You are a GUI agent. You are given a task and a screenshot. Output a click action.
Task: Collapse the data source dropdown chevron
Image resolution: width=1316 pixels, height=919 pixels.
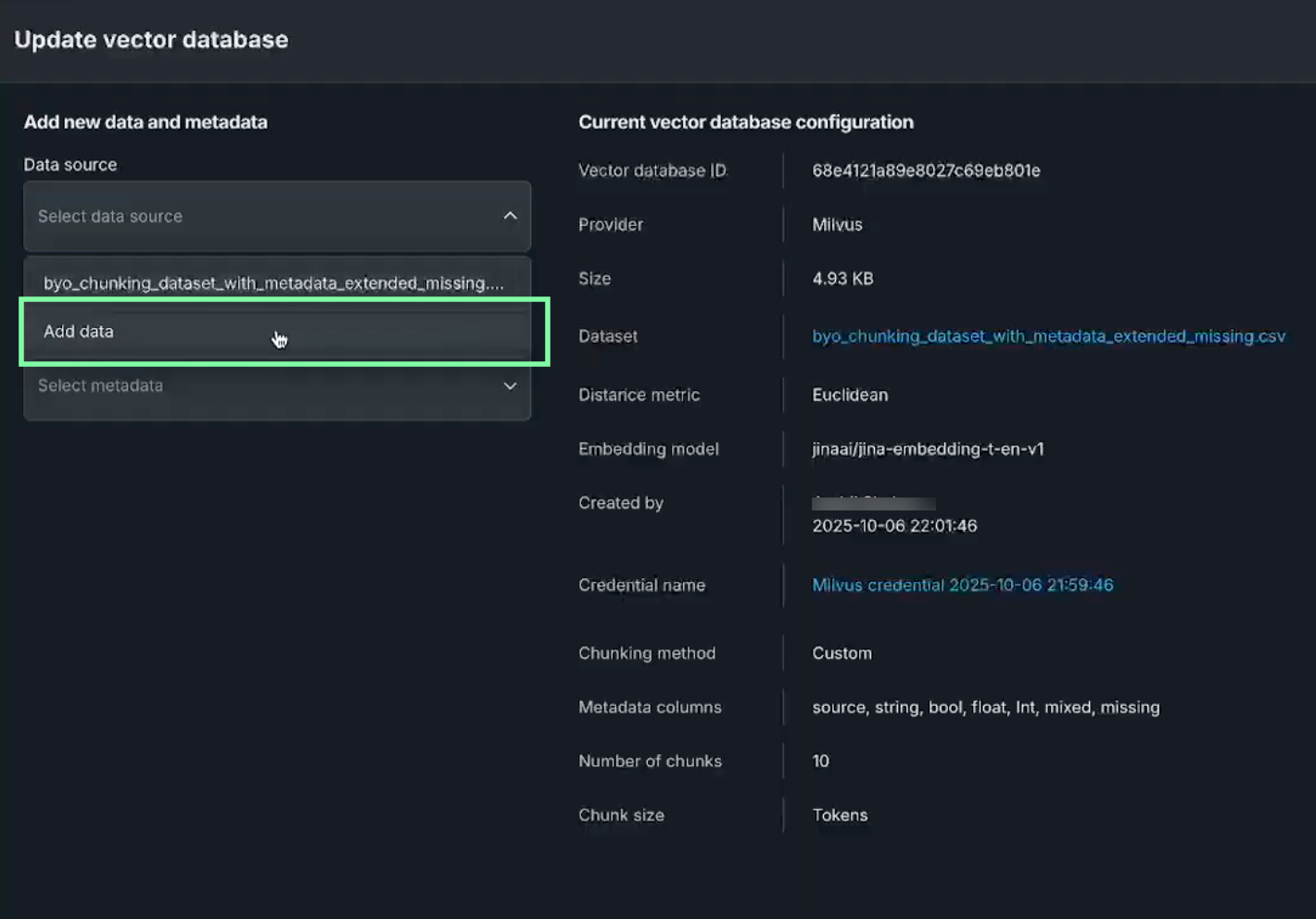coord(510,216)
